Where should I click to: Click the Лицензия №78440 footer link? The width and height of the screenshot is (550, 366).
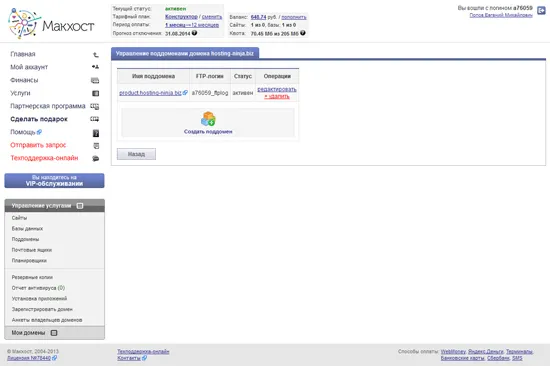29,358
